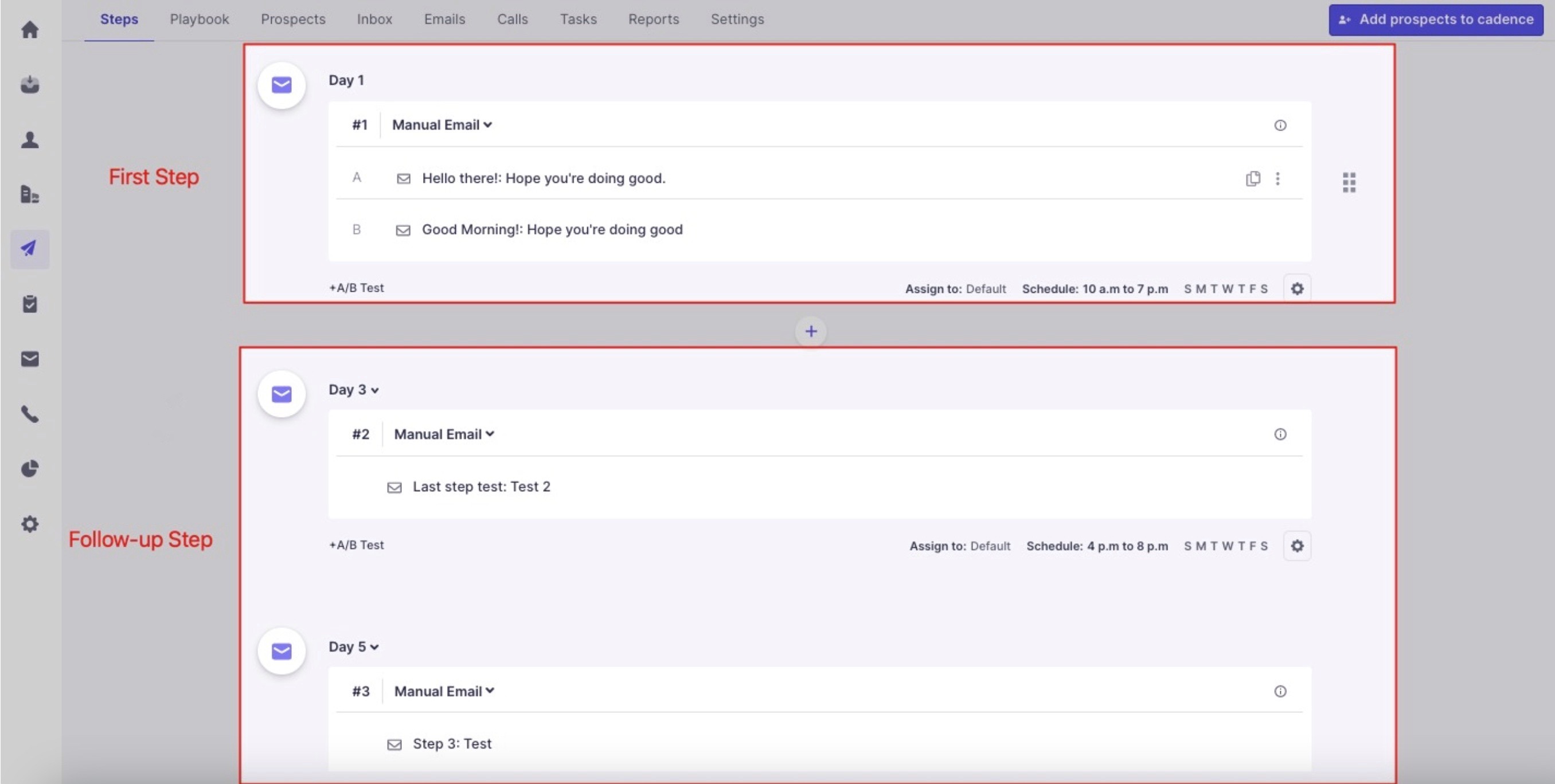Open the pie chart reports sidebar icon
This screenshot has height=784, width=1555.
tap(30, 469)
